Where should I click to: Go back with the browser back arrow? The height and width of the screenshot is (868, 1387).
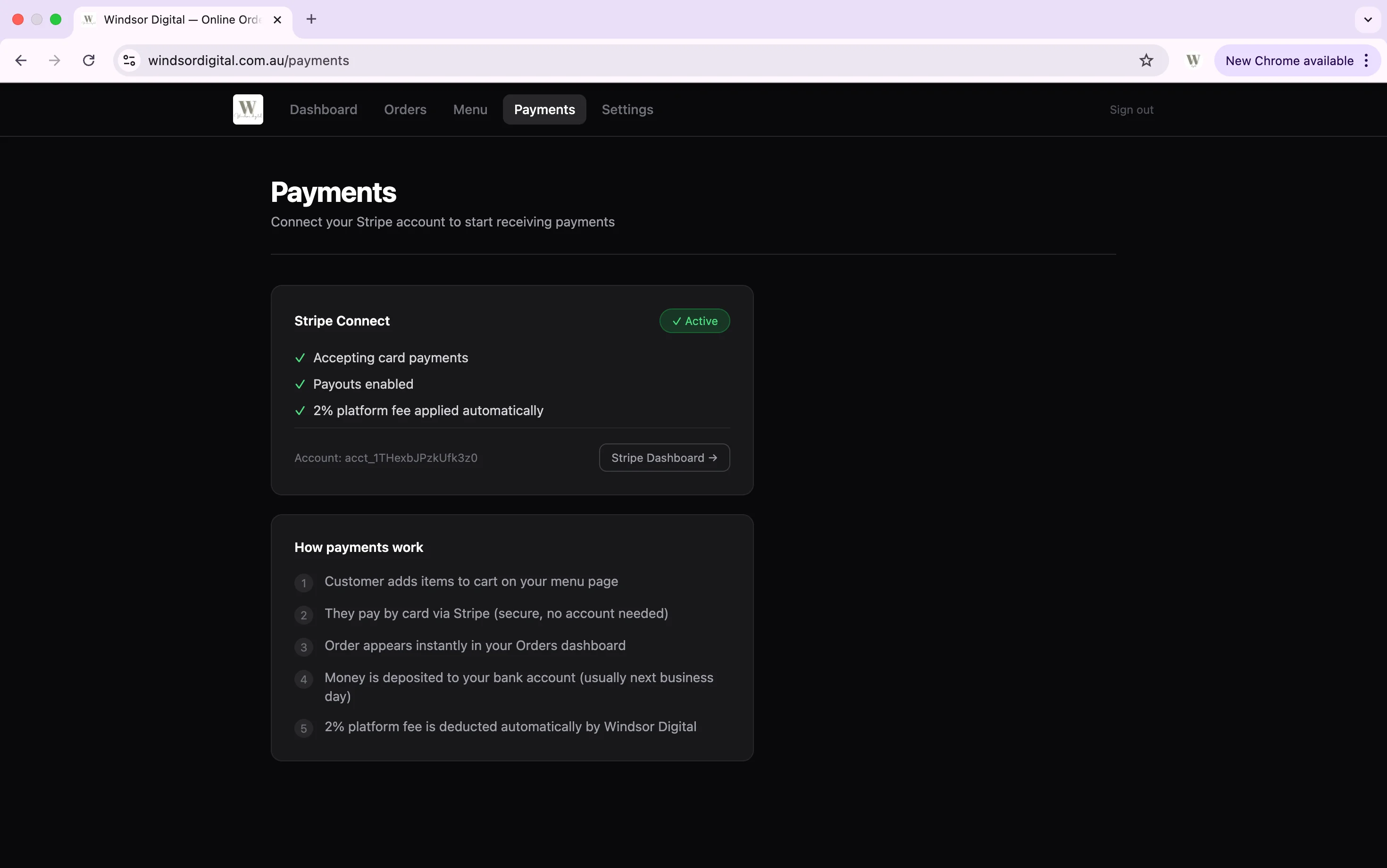(21, 60)
